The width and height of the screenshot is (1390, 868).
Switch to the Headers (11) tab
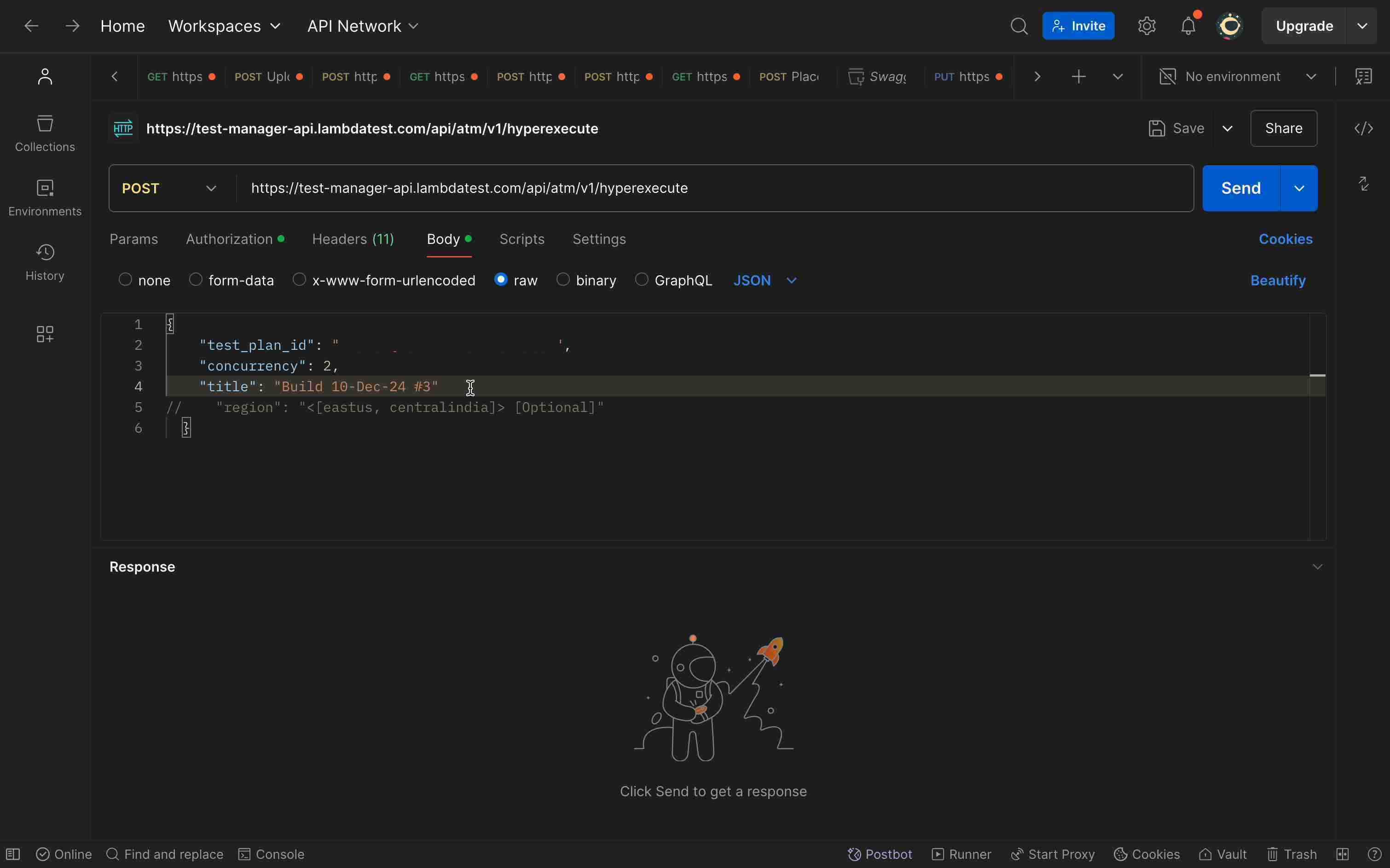tap(353, 239)
